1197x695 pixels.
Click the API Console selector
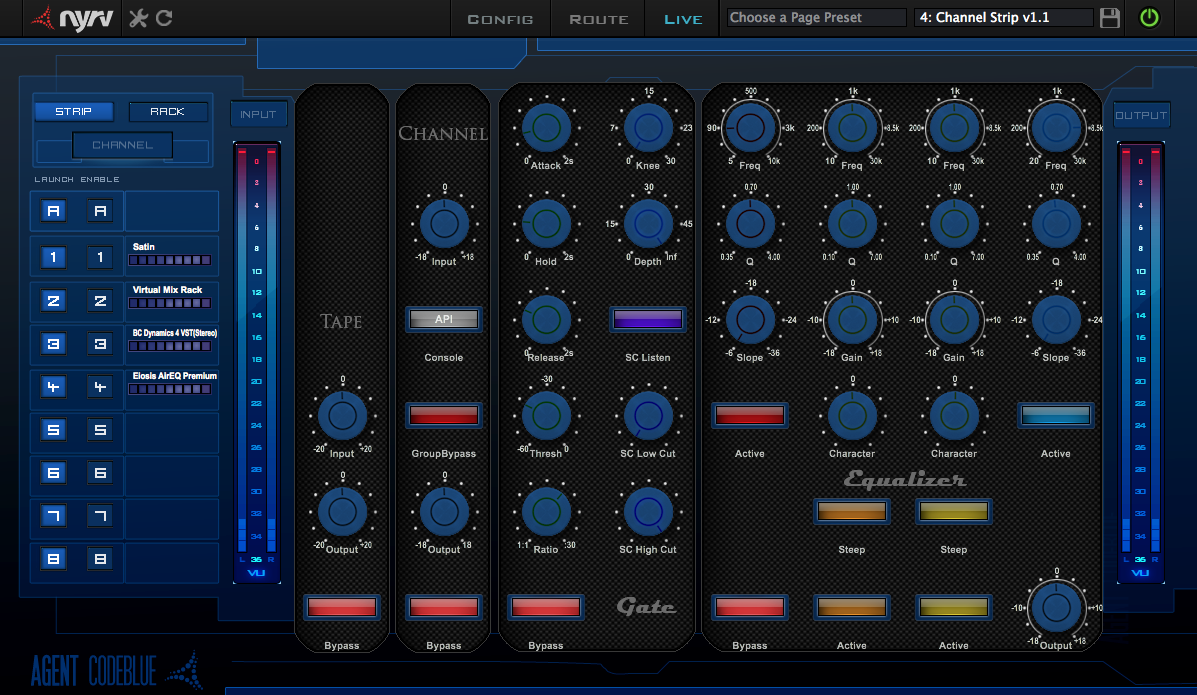(x=443, y=319)
